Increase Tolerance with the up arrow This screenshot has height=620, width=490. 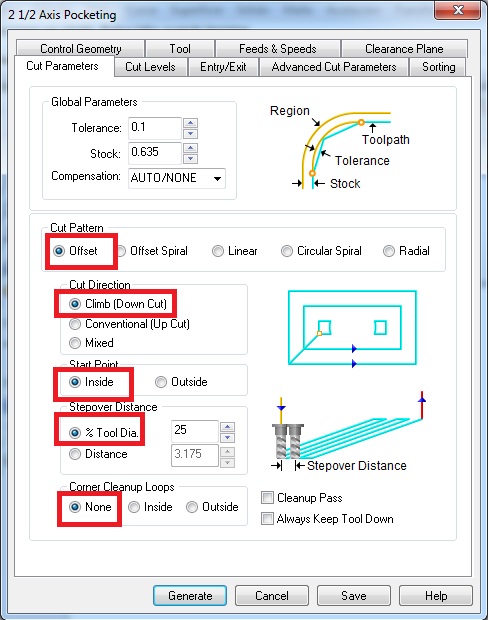click(191, 123)
